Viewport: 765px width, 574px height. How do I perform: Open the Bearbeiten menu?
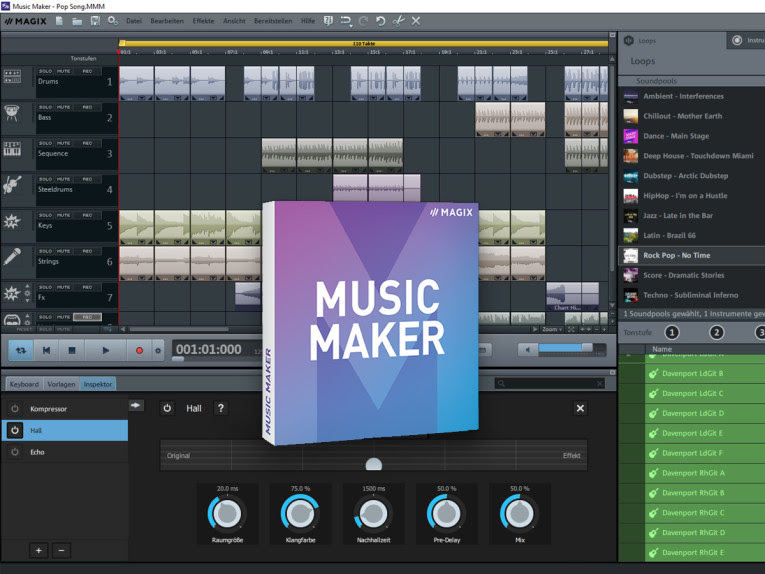point(167,21)
